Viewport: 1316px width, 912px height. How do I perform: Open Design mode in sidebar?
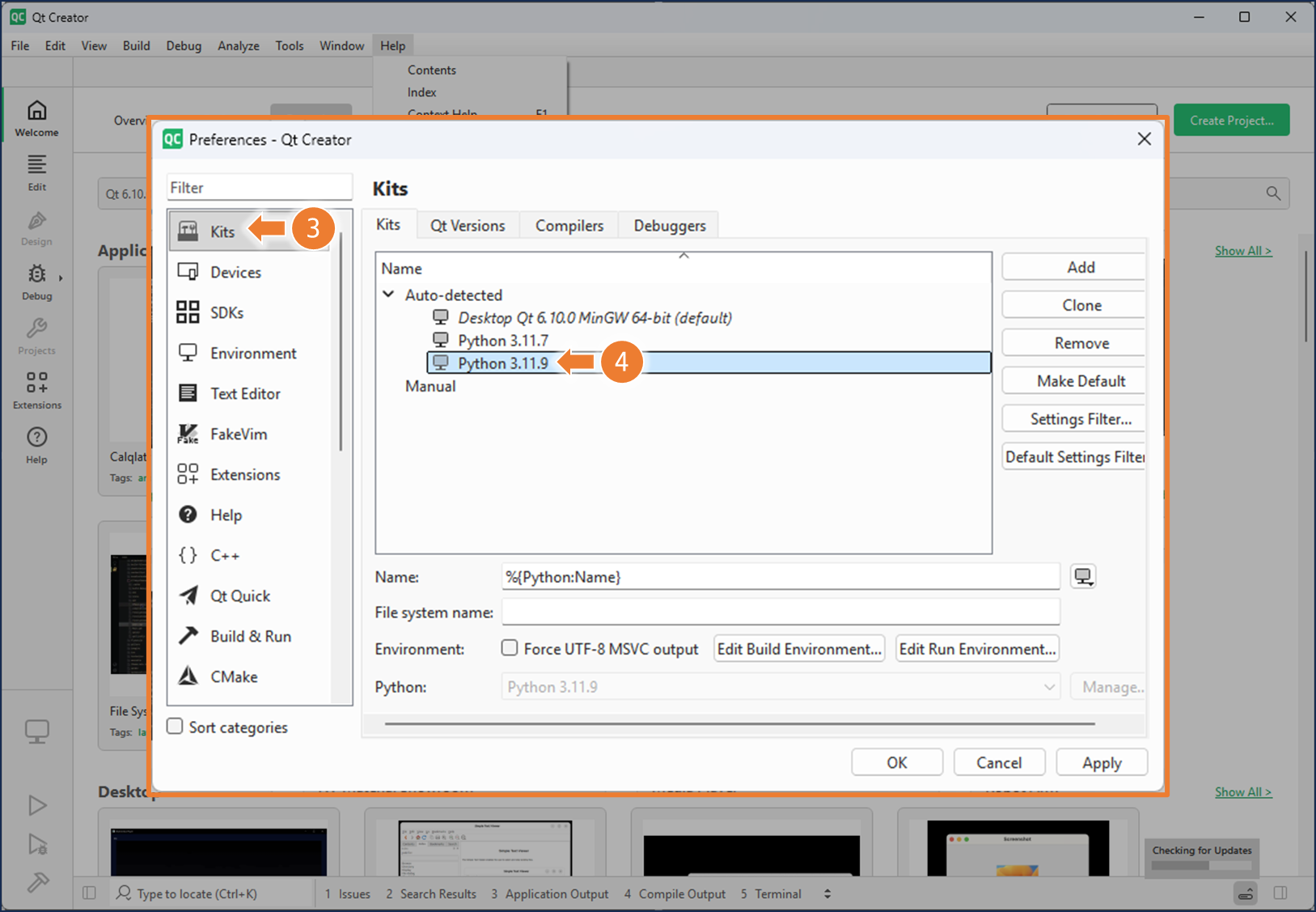click(x=36, y=227)
